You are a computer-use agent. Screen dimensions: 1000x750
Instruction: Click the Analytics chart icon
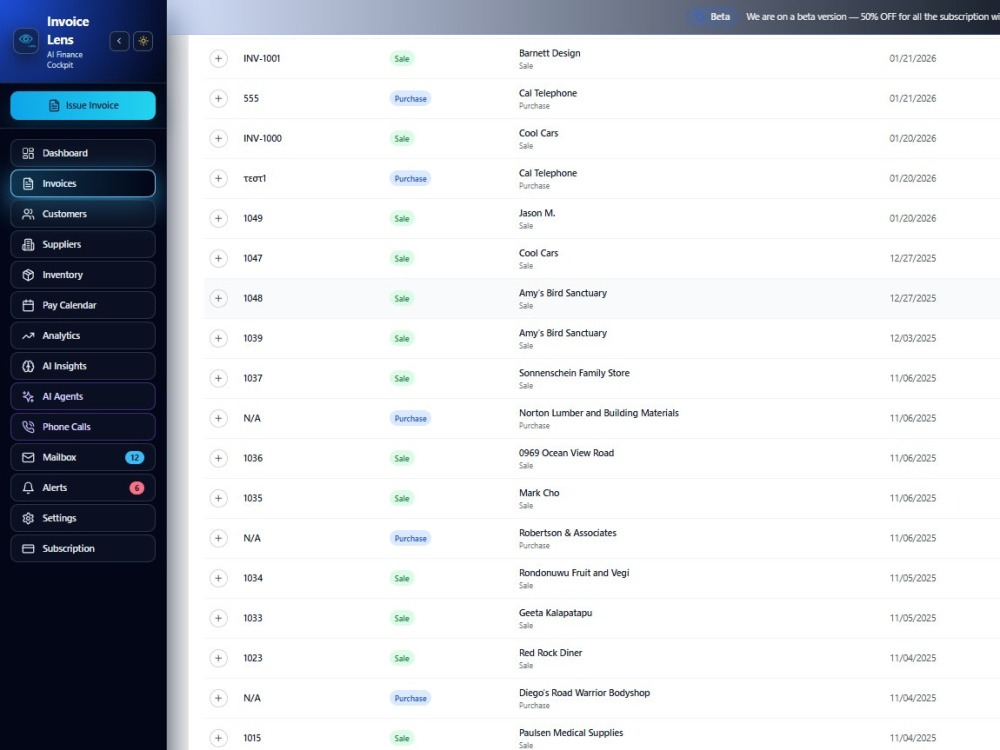(x=28, y=335)
